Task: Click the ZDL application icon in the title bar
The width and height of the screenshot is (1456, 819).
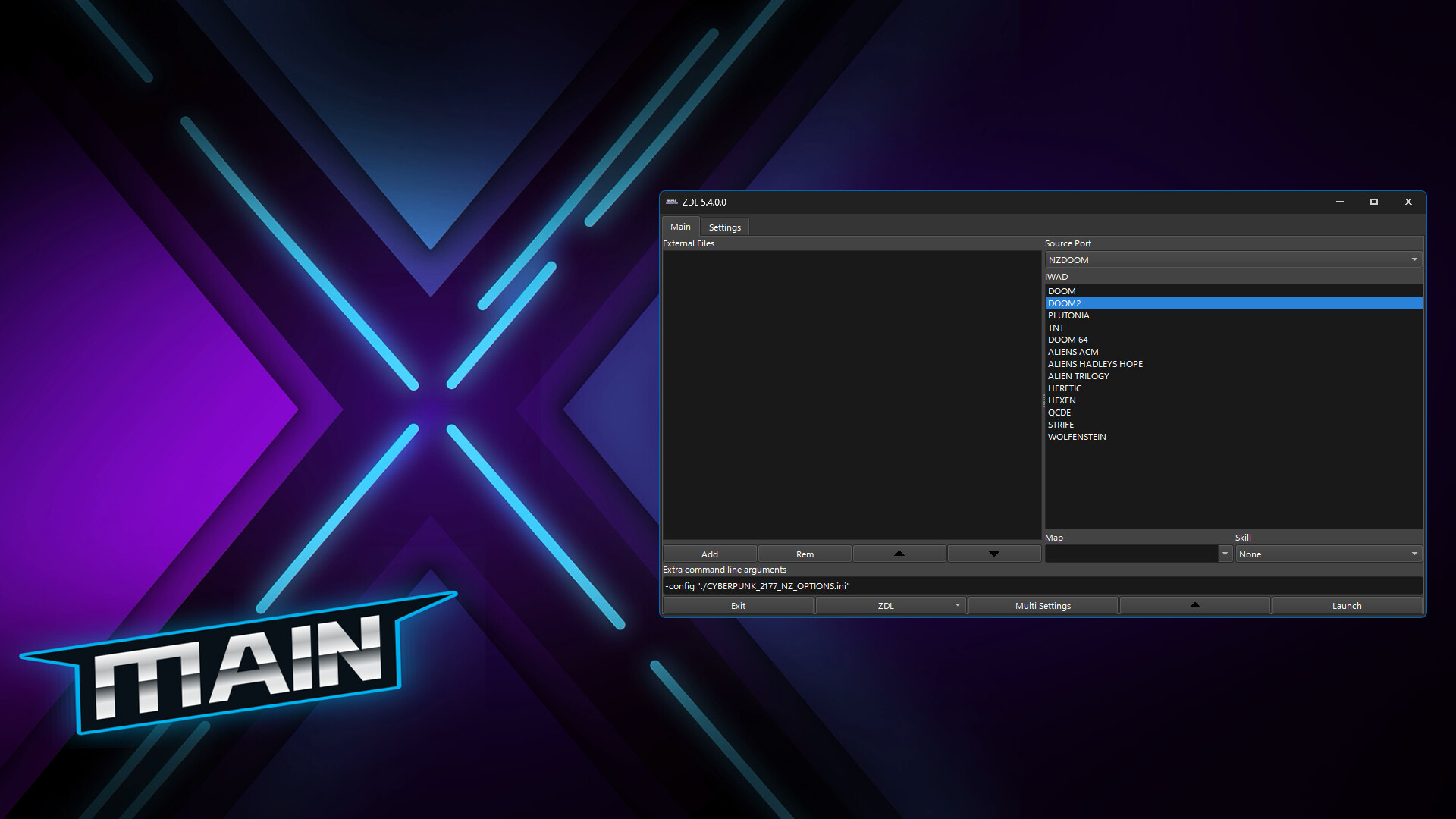Action: click(x=672, y=202)
